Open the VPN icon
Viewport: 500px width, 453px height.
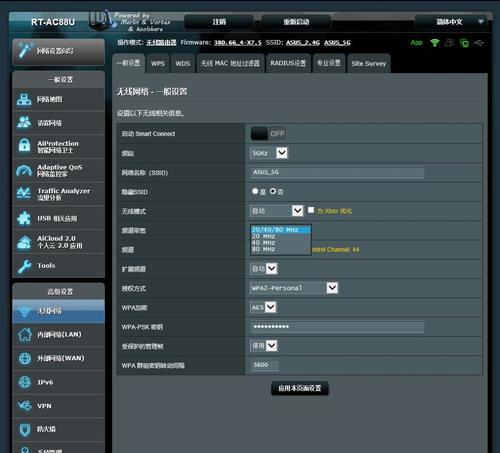click(x=25, y=406)
